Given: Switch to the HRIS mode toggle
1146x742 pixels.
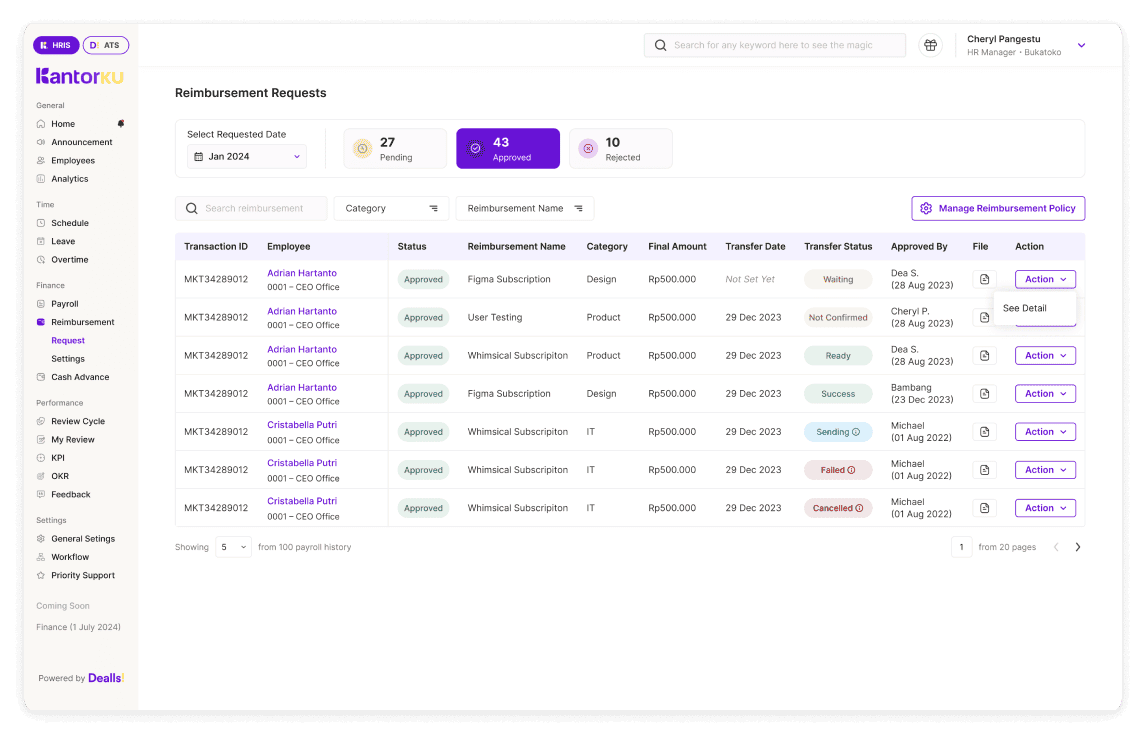Looking at the screenshot, I should pyautogui.click(x=56, y=45).
